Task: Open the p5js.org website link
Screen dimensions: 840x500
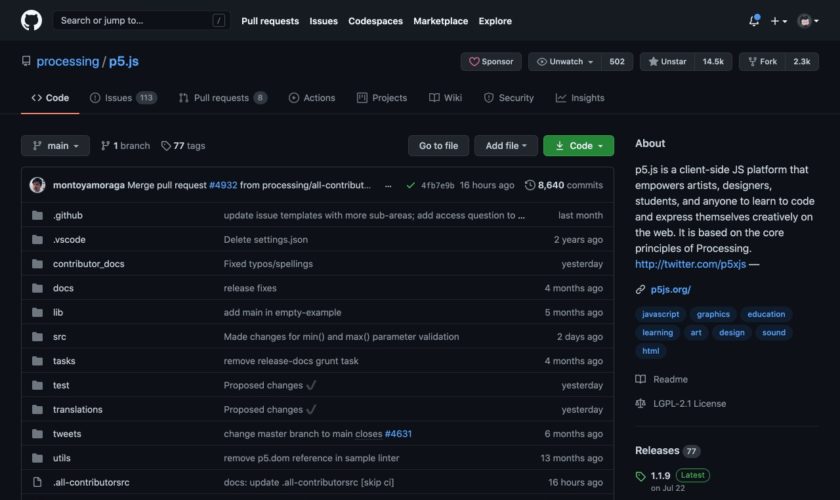Action: pyautogui.click(x=670, y=289)
